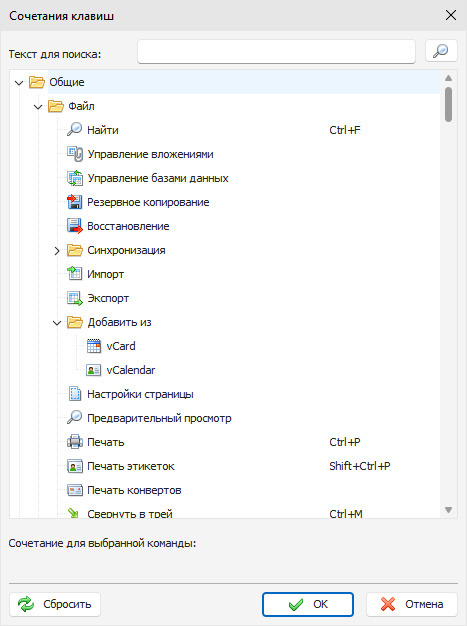Click the scrollbar down arrow
Screen dimensions: 467x626
448,510
